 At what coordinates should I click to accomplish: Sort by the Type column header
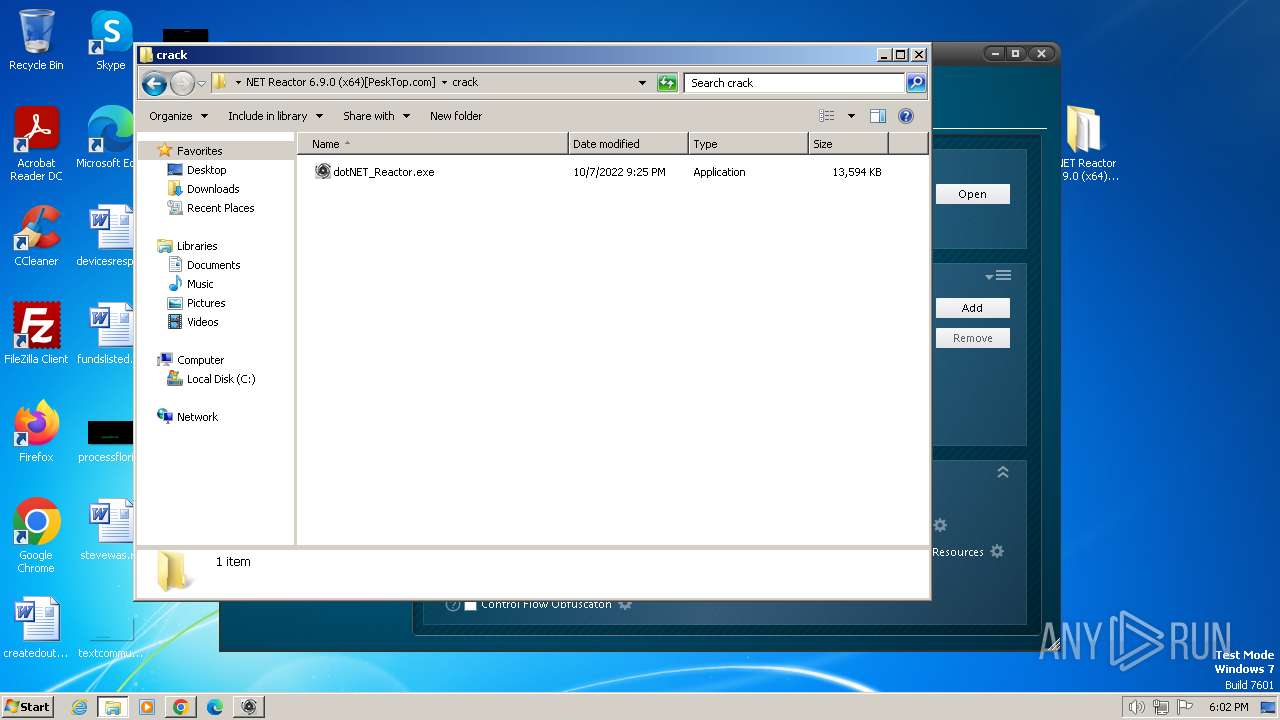click(x=748, y=144)
